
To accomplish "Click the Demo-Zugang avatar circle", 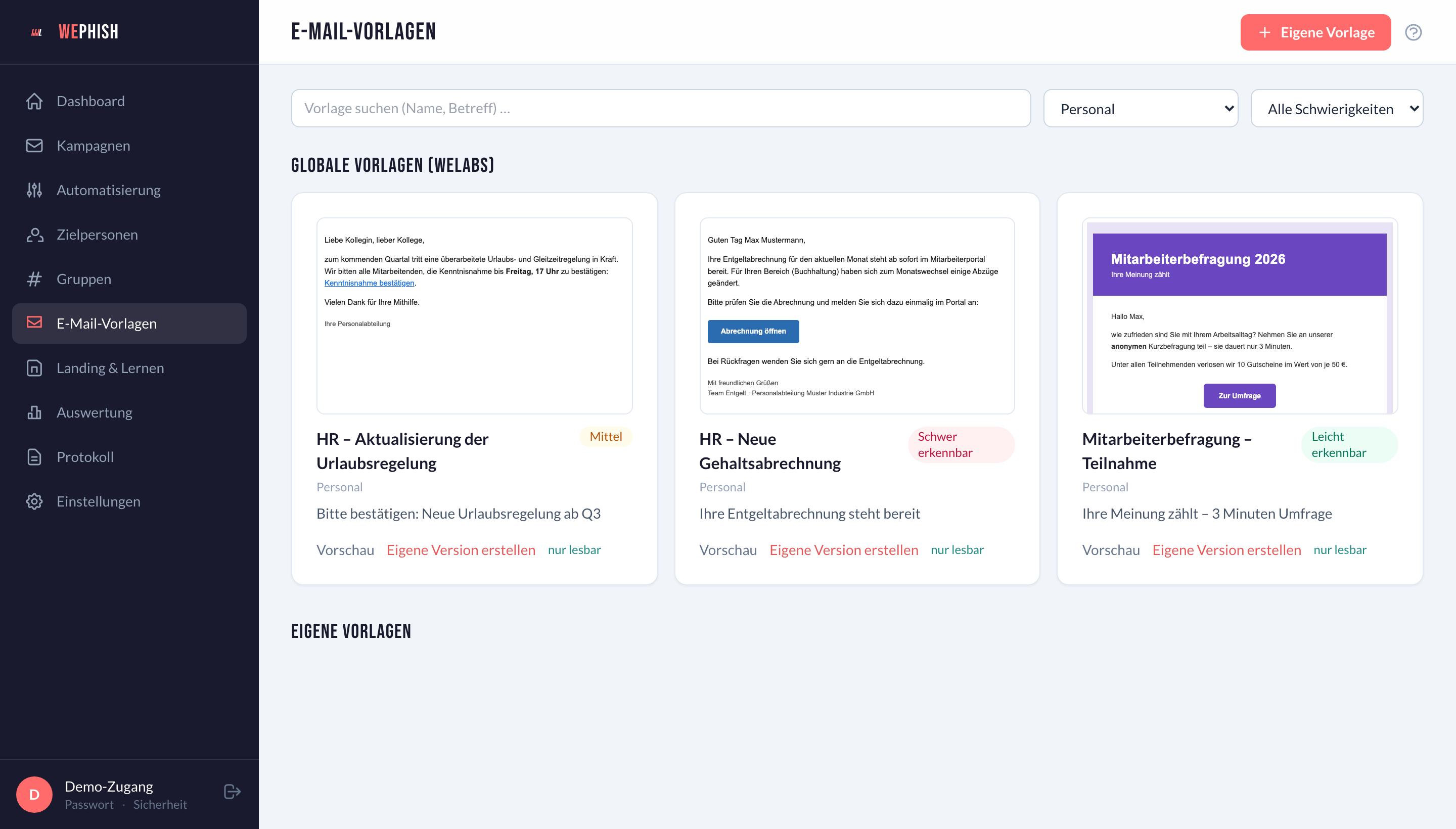I will click(34, 794).
